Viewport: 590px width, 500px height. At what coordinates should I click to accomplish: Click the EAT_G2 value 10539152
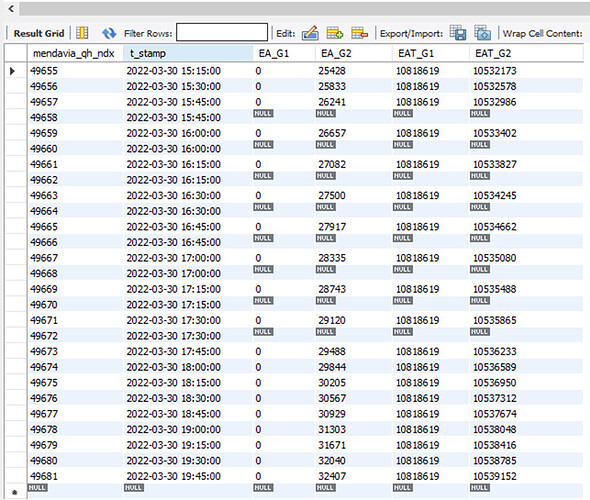[x=494, y=476]
